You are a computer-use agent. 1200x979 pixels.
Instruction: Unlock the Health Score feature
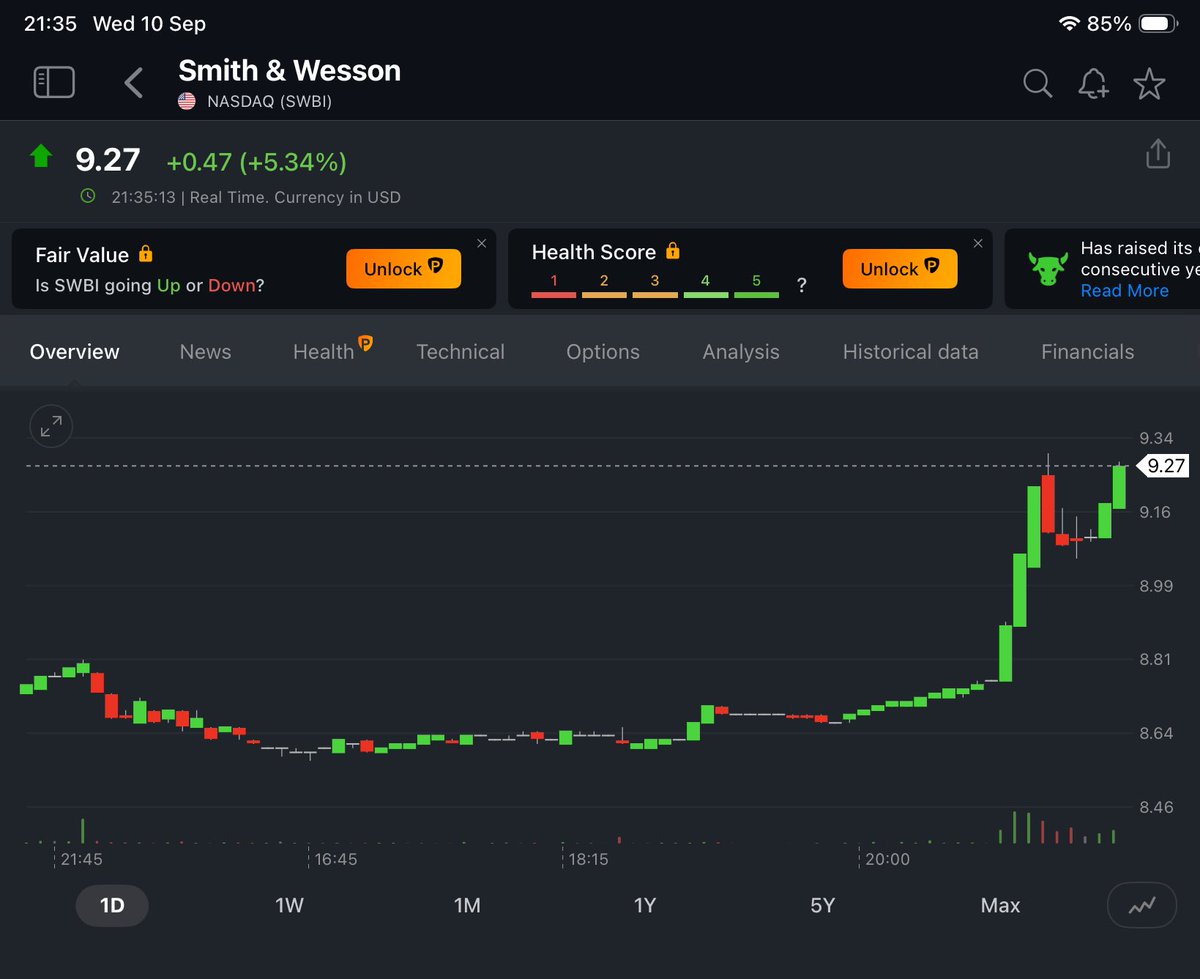(x=900, y=269)
